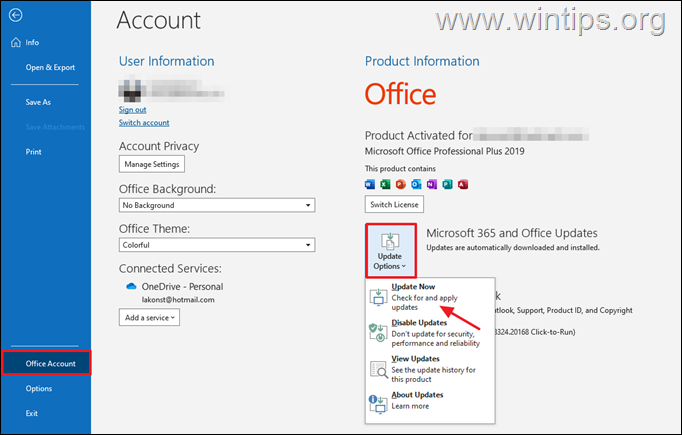Choose Disable Updates from the menu
The image size is (682, 435).
click(x=430, y=333)
